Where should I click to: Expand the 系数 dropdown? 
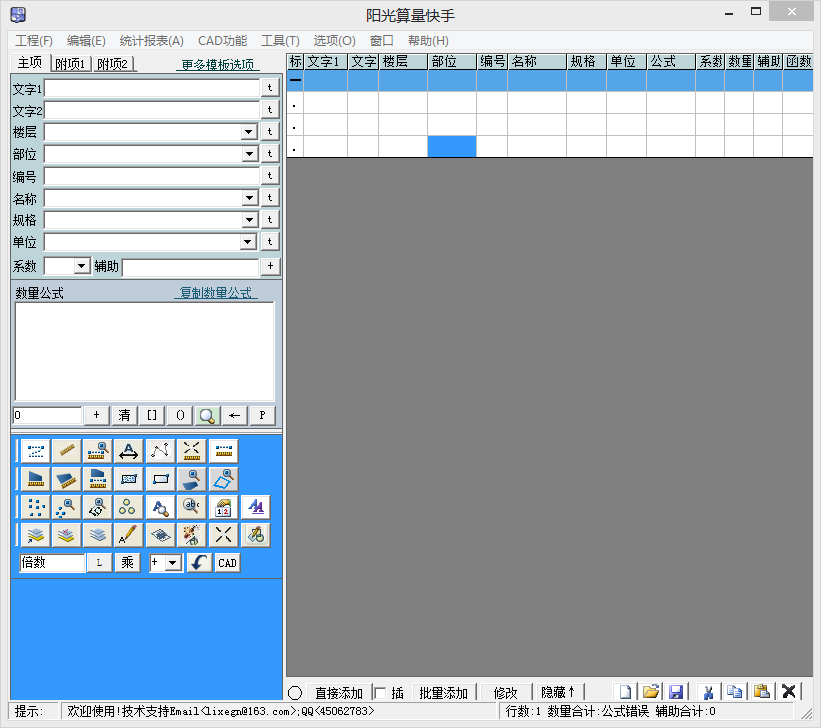click(82, 266)
